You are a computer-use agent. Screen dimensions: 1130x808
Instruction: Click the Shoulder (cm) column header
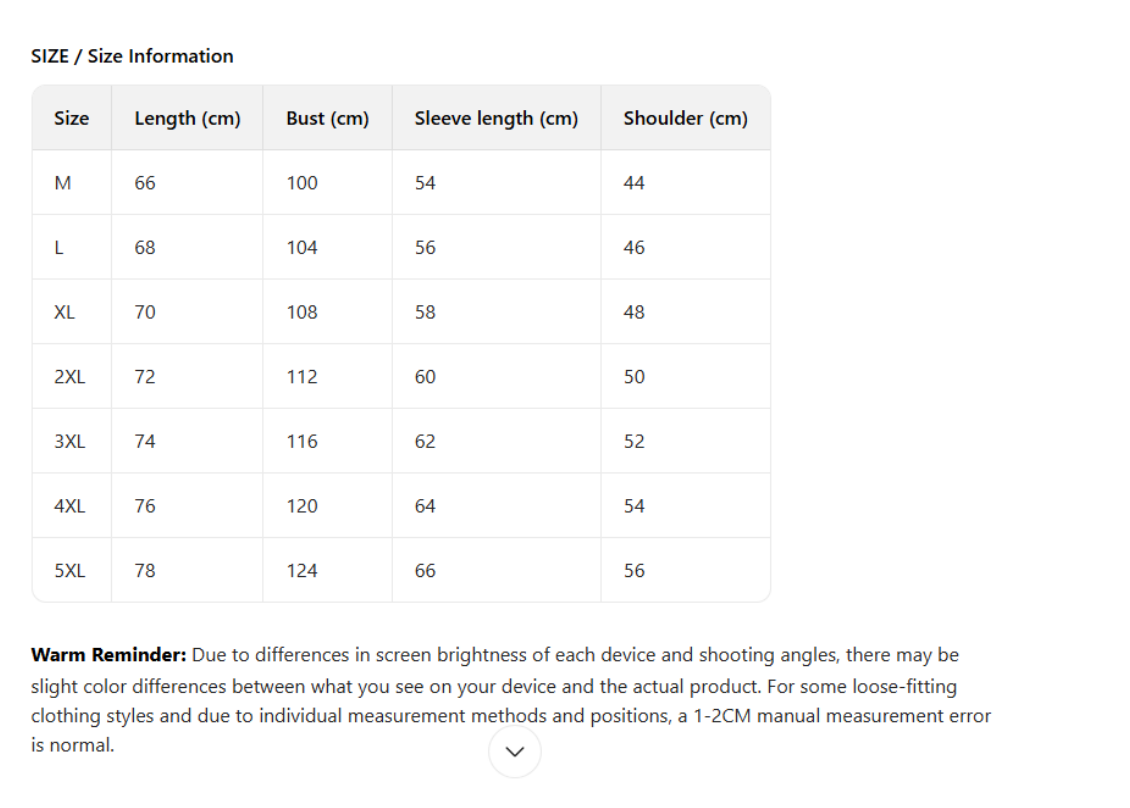(x=685, y=118)
